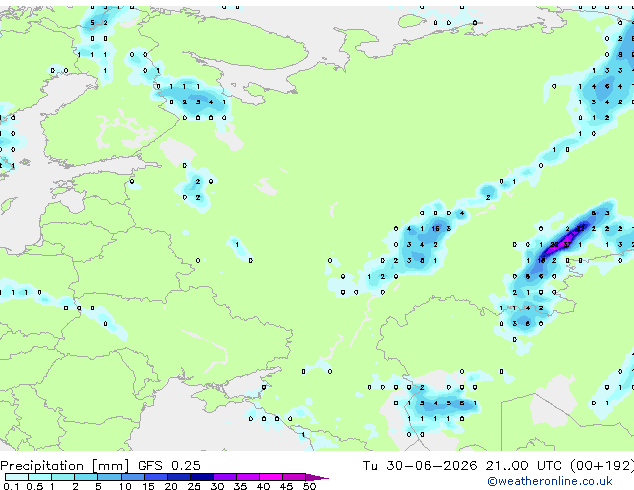Click the 'Tu 30-06-2026' date text

(x=420, y=466)
